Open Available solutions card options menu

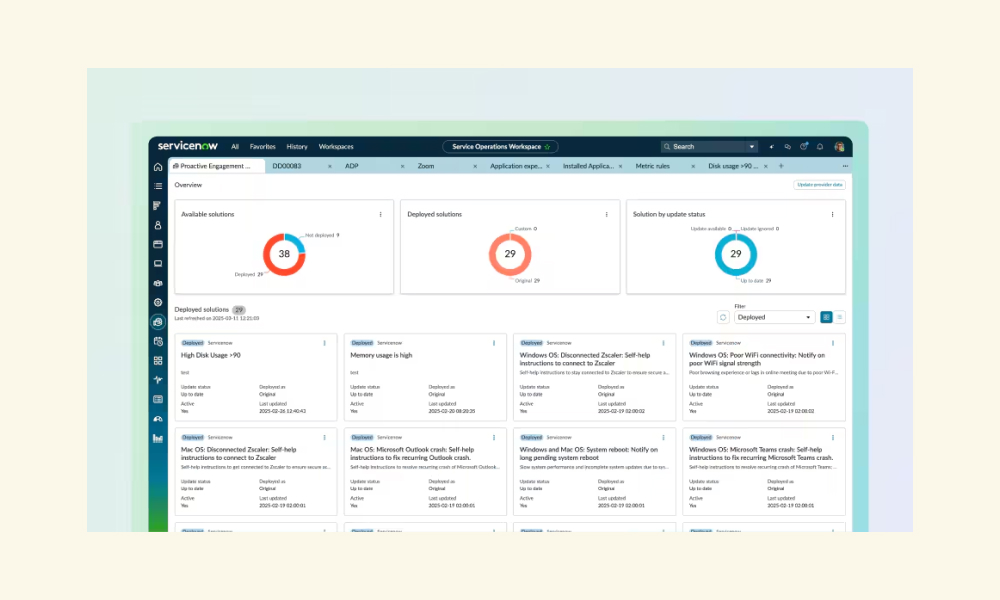tap(381, 214)
